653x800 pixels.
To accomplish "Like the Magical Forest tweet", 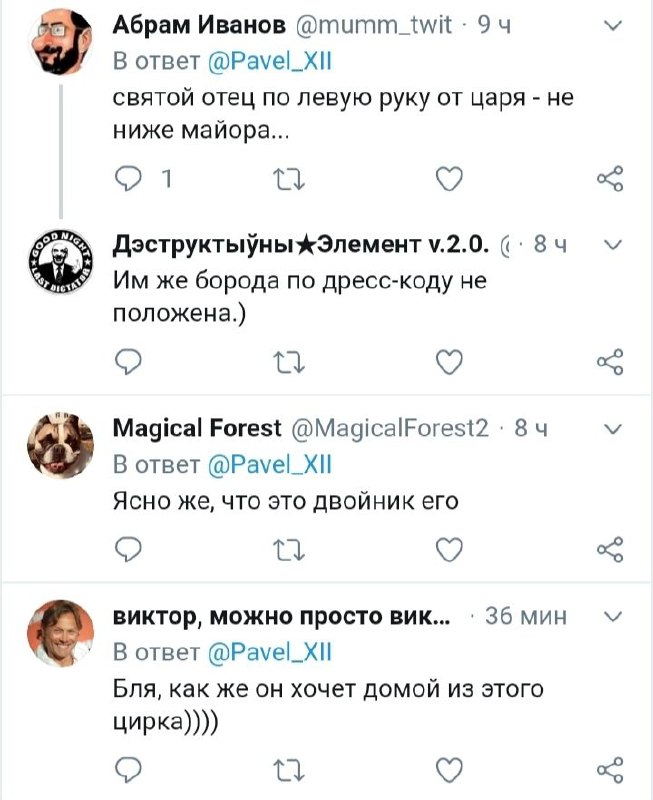I will [x=451, y=549].
